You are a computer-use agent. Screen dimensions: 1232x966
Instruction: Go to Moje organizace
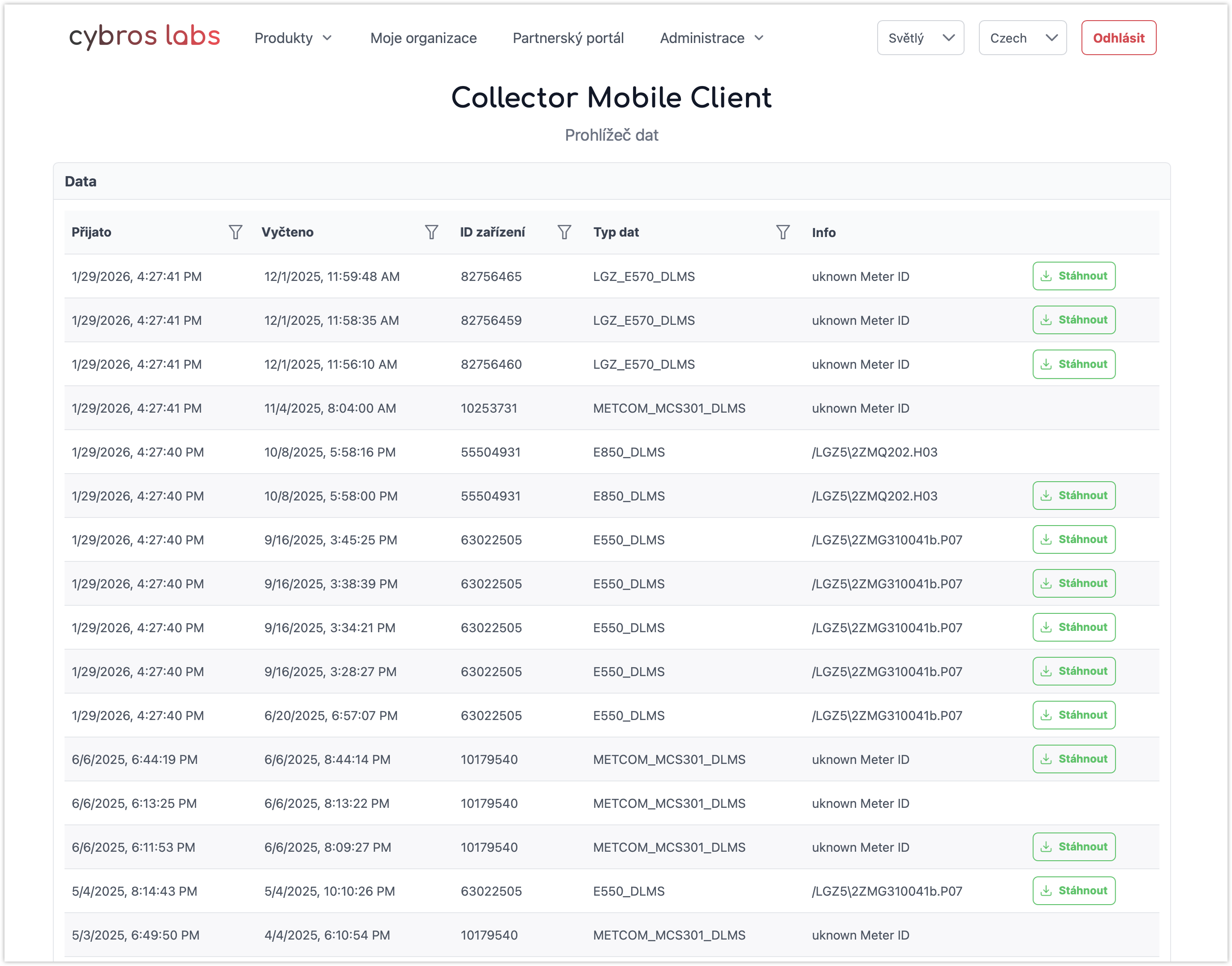423,38
